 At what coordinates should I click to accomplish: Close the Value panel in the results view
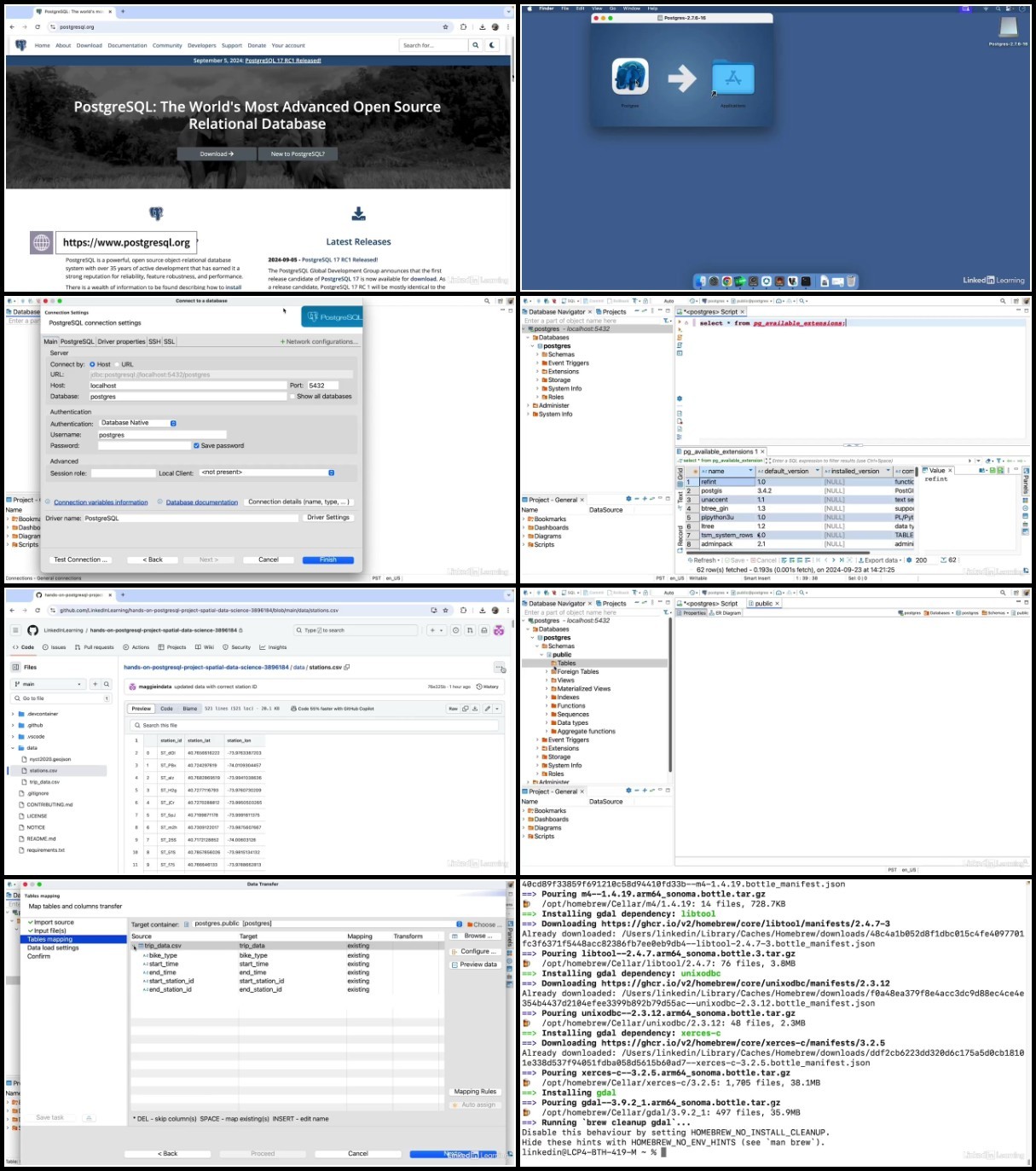(x=950, y=470)
